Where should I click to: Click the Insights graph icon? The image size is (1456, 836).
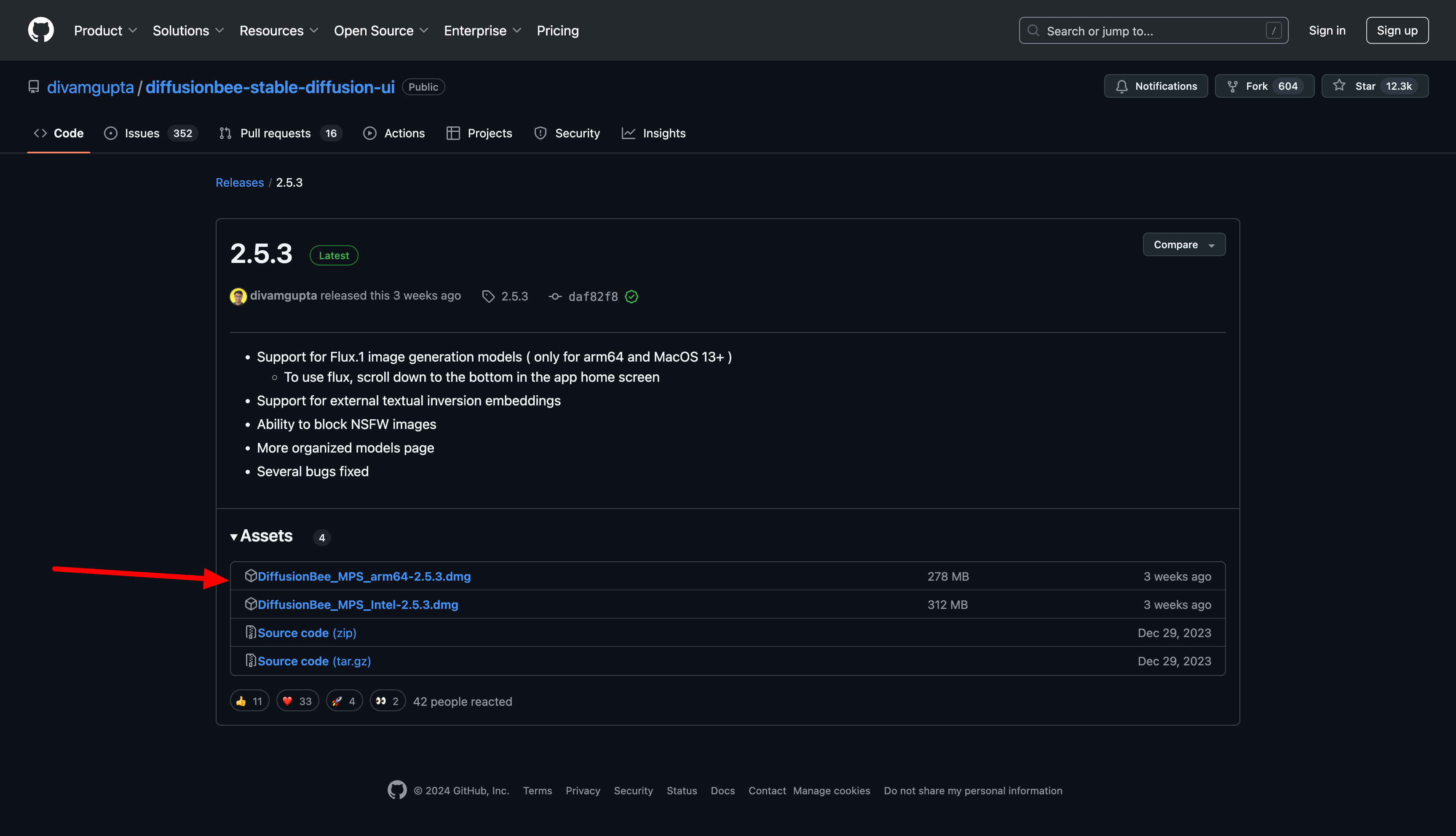point(629,133)
